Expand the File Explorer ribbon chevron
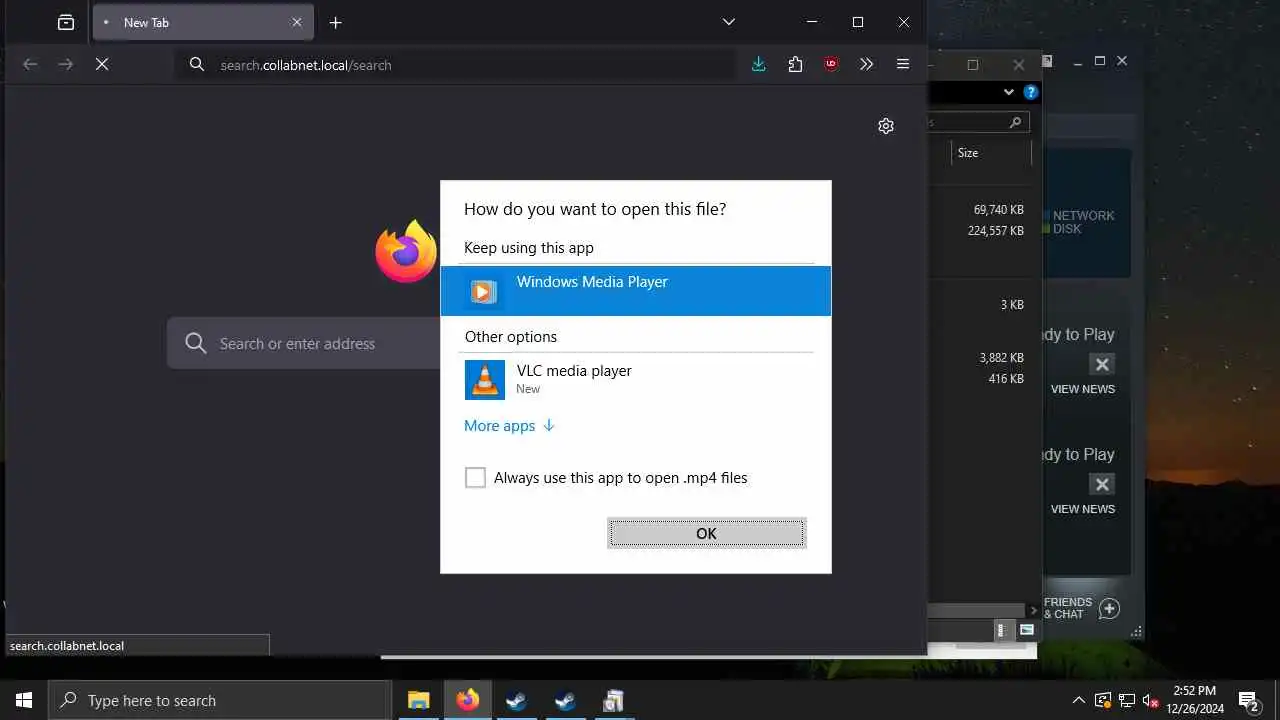This screenshot has height=720, width=1280. coord(1009,92)
